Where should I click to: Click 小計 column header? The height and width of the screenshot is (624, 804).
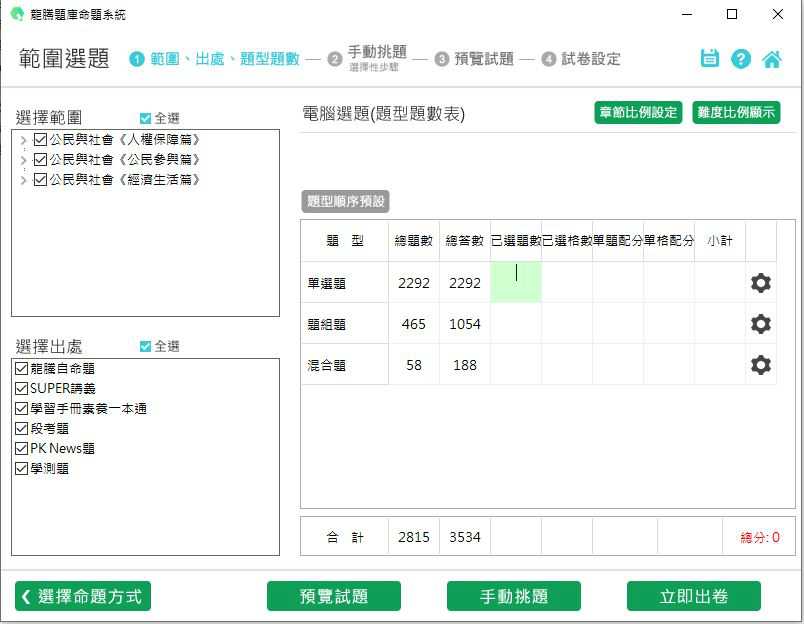(x=720, y=240)
